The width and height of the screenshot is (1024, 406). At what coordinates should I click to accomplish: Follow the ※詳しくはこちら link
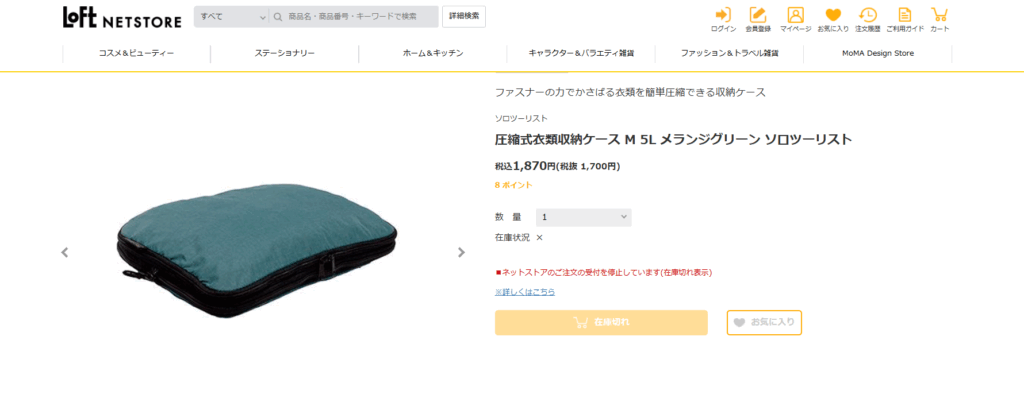point(525,292)
